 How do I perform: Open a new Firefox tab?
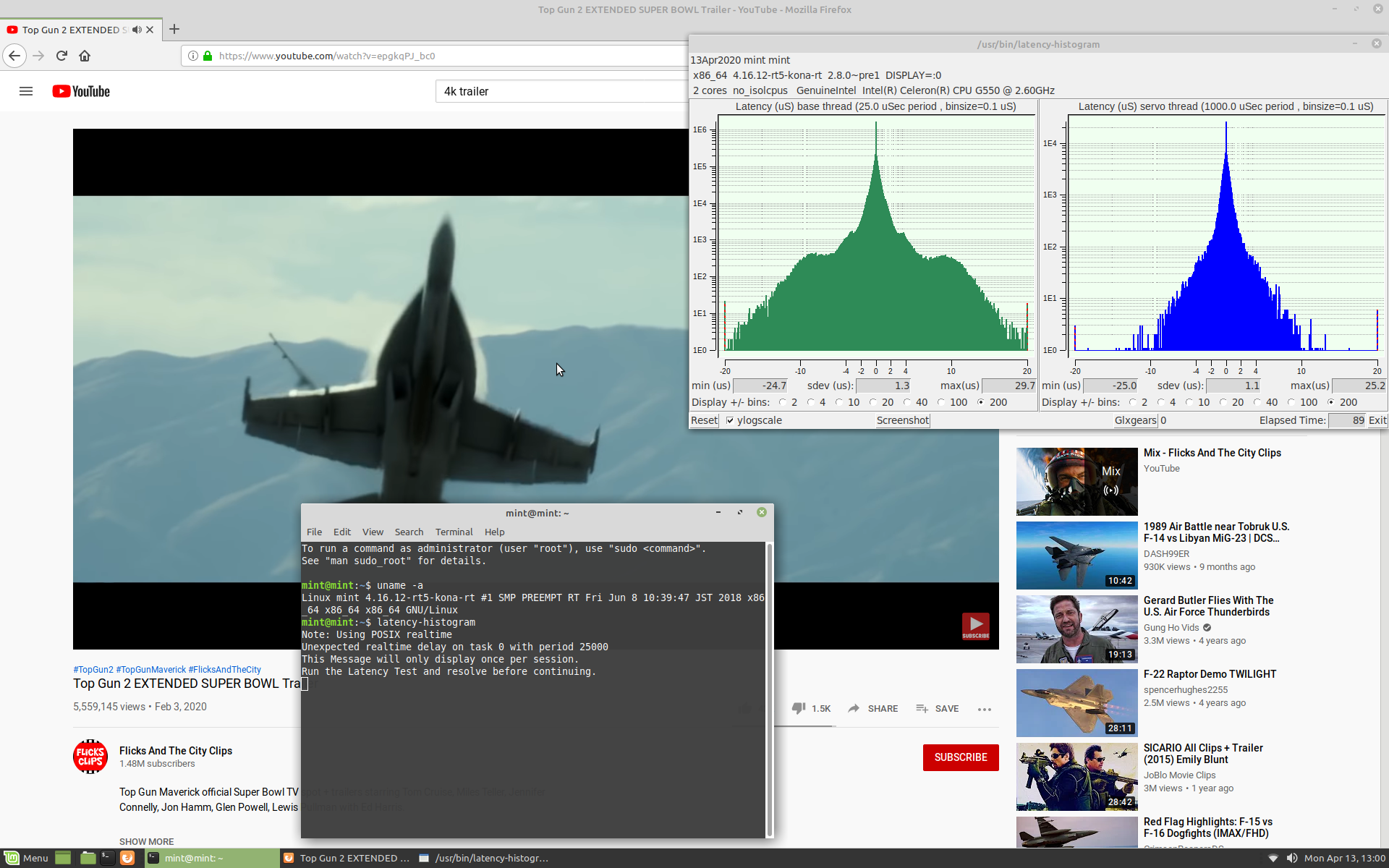coord(174,30)
